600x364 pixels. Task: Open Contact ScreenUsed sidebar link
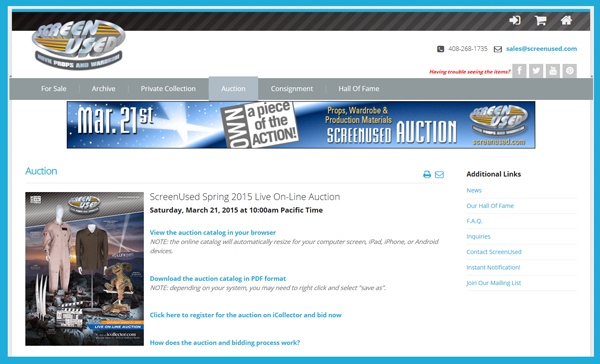pyautogui.click(x=494, y=251)
